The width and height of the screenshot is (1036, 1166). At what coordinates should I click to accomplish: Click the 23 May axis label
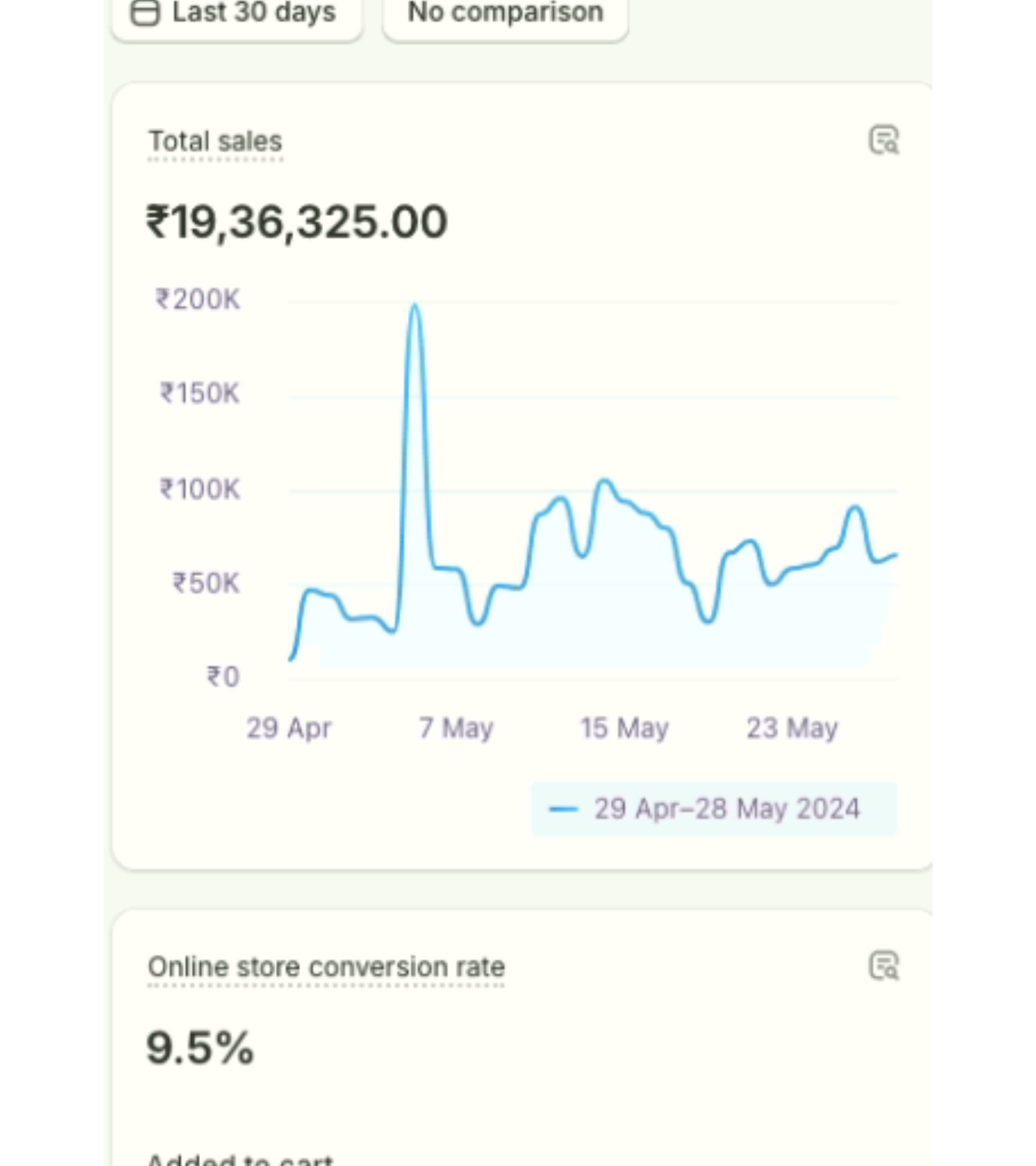point(792,728)
